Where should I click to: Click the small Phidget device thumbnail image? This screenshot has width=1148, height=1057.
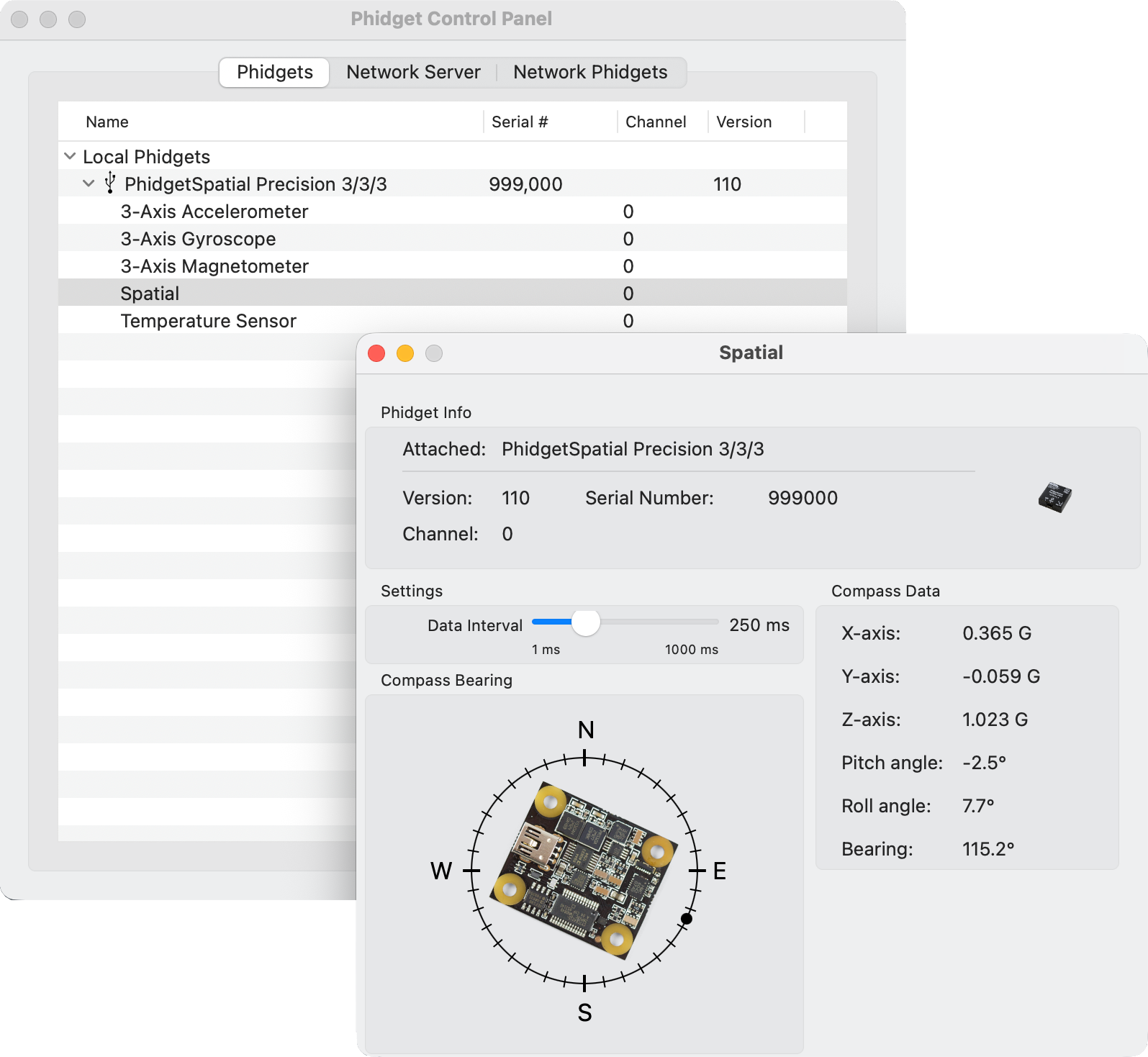click(x=1054, y=497)
